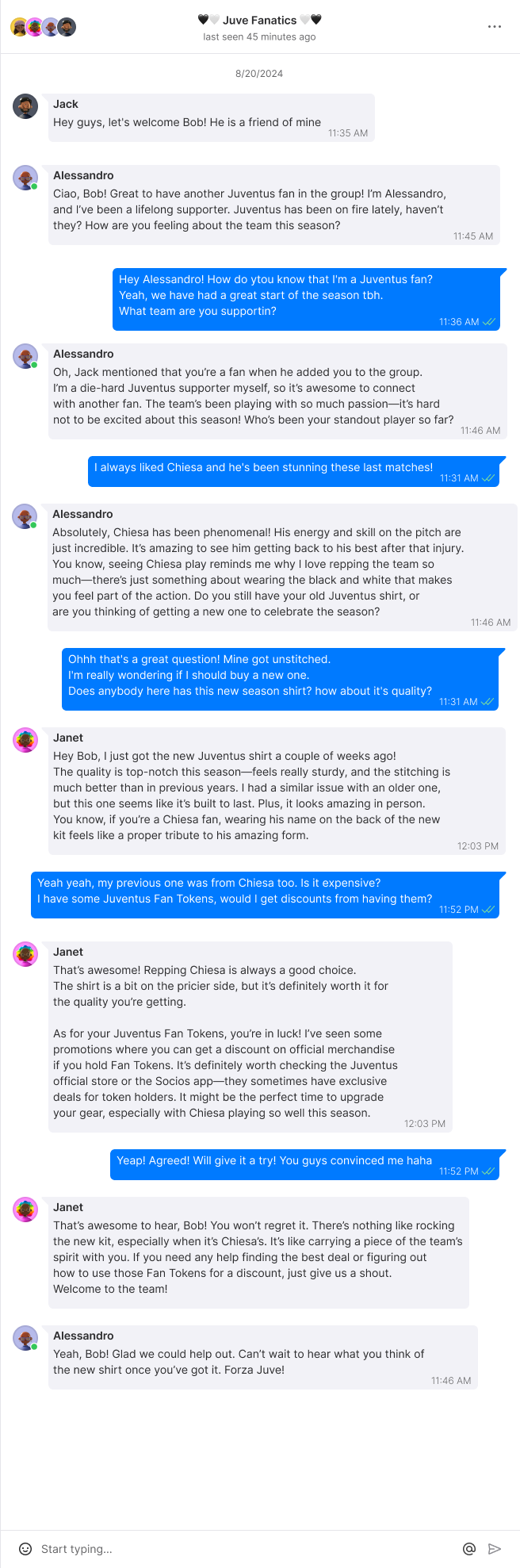The image size is (520, 1568).
Task: Click the emoji picker smiley icon
Action: coord(25,1548)
